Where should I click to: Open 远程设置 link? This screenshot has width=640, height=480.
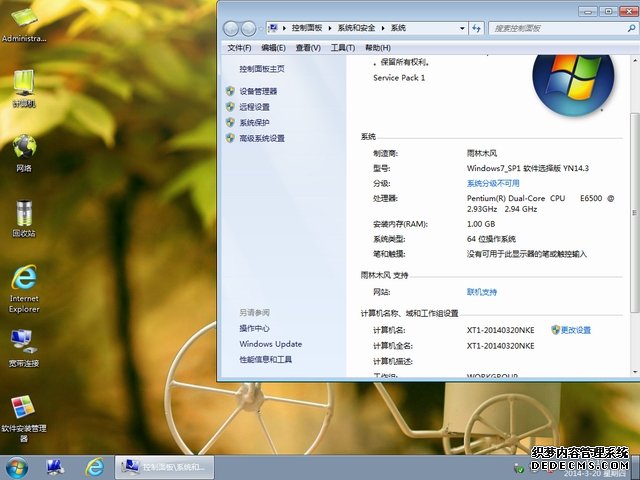[254, 107]
